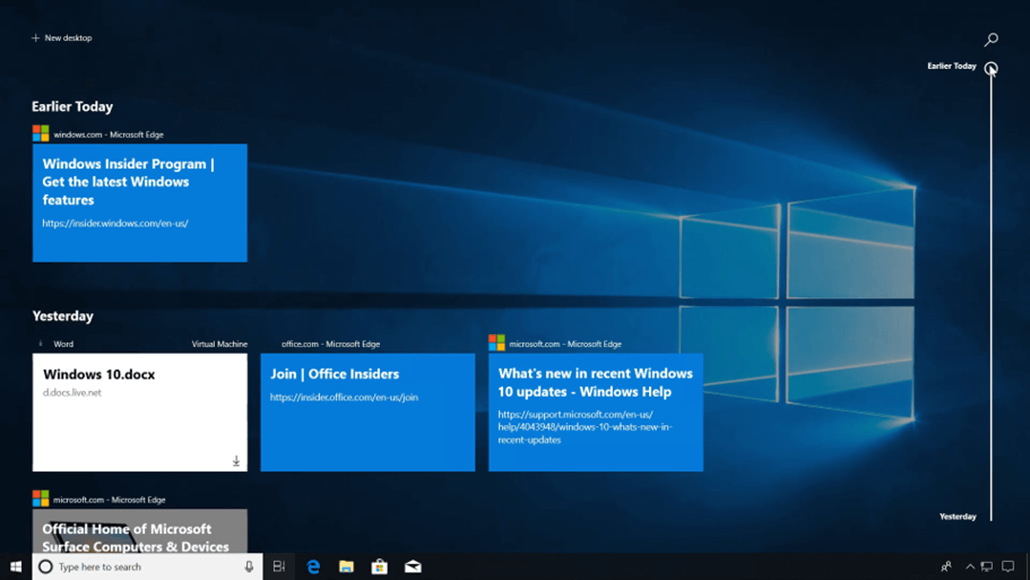The width and height of the screenshot is (1030, 580).
Task: Open File Explorer from the taskbar
Action: (x=346, y=567)
